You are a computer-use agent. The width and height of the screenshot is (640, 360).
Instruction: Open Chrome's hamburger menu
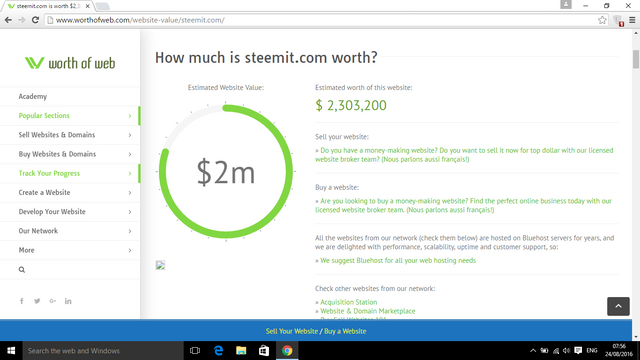click(x=632, y=20)
